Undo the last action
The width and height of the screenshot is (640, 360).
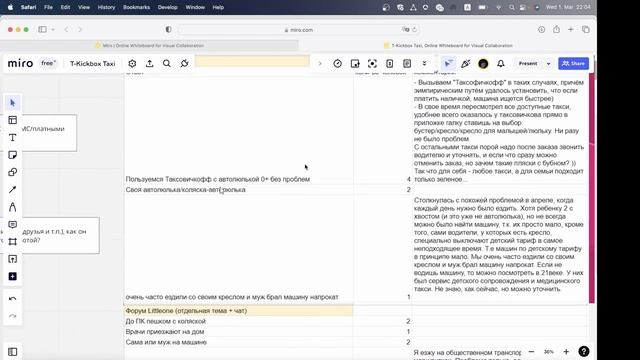point(13,299)
